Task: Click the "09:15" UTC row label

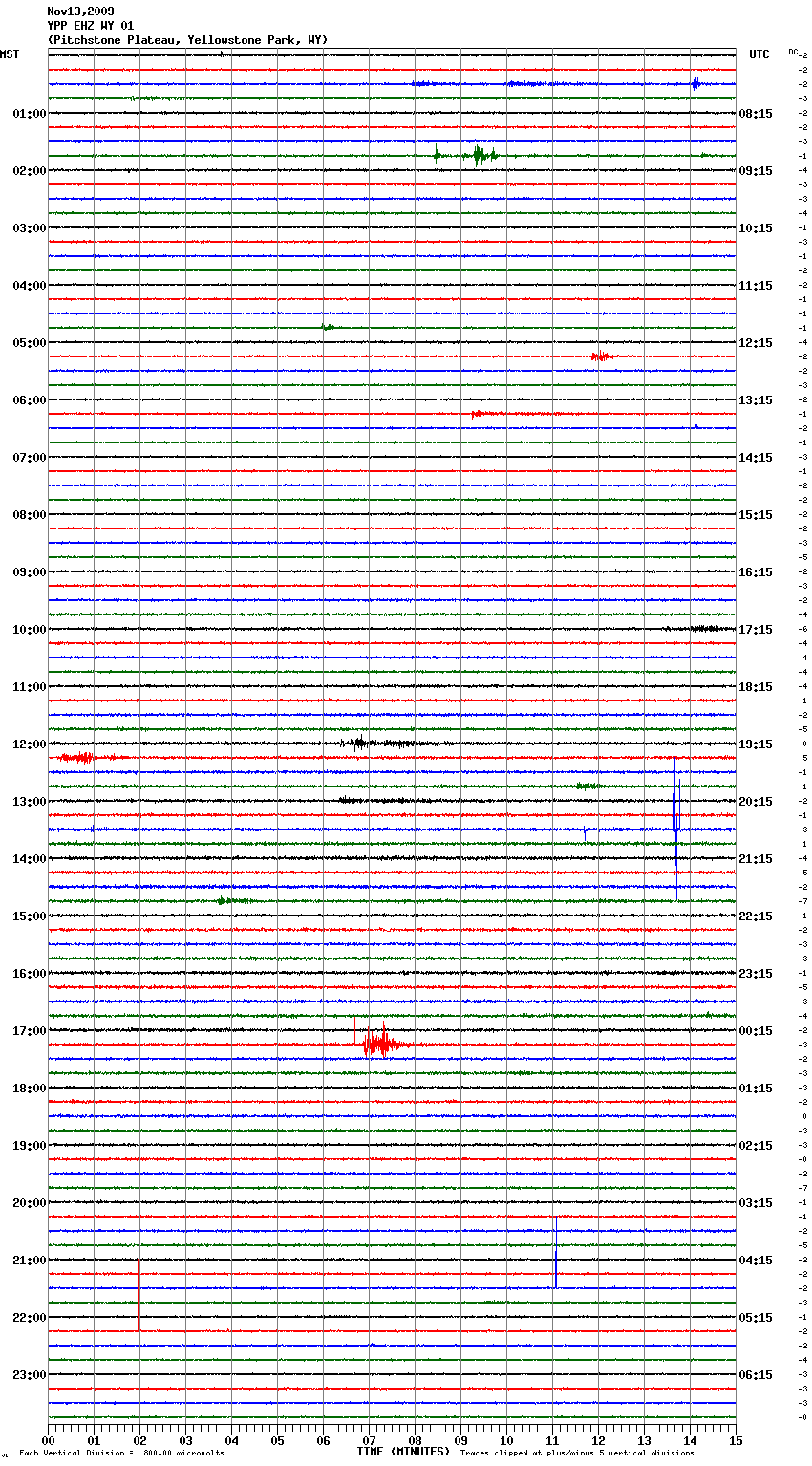Action: click(756, 171)
